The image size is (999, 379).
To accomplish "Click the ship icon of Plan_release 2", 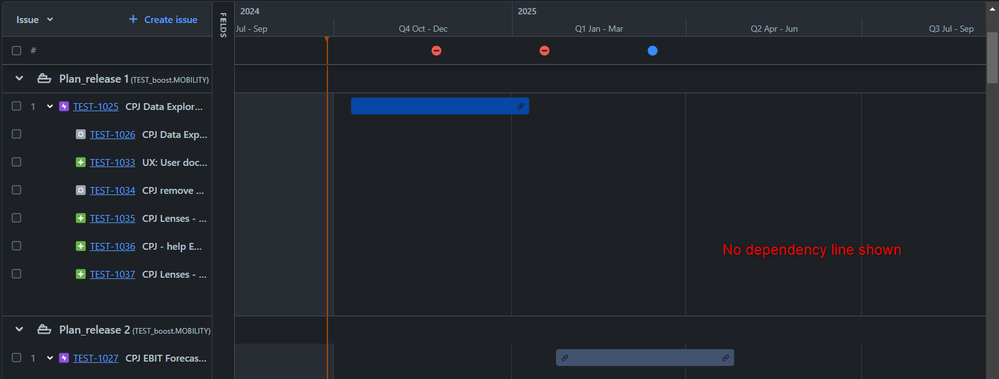I will pyautogui.click(x=44, y=330).
